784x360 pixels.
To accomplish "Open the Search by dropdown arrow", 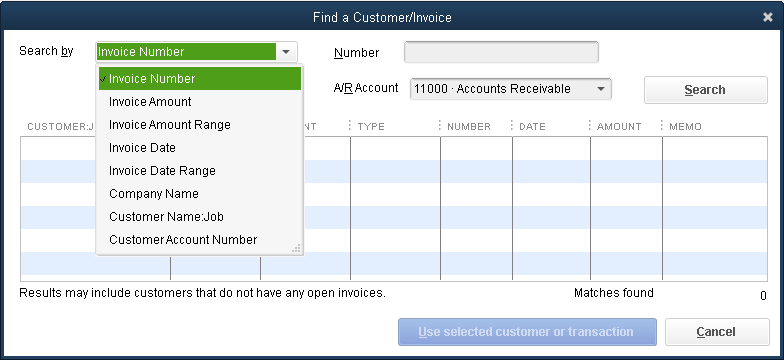I will [x=286, y=52].
